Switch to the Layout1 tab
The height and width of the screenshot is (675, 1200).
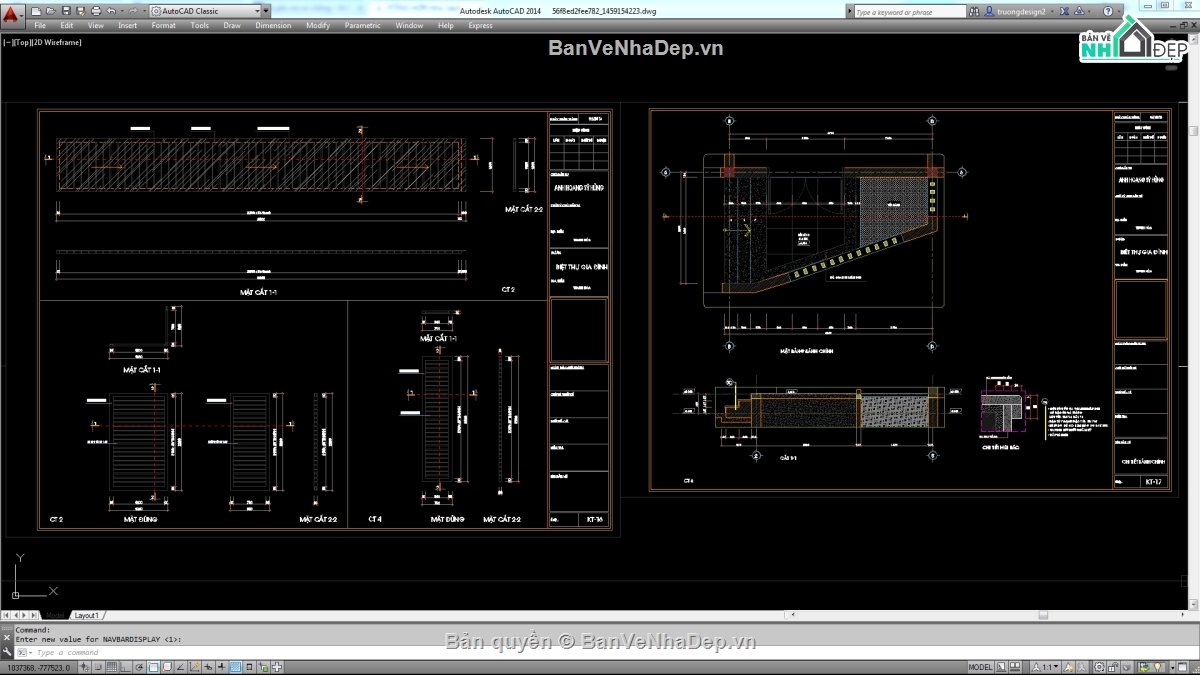(x=87, y=615)
